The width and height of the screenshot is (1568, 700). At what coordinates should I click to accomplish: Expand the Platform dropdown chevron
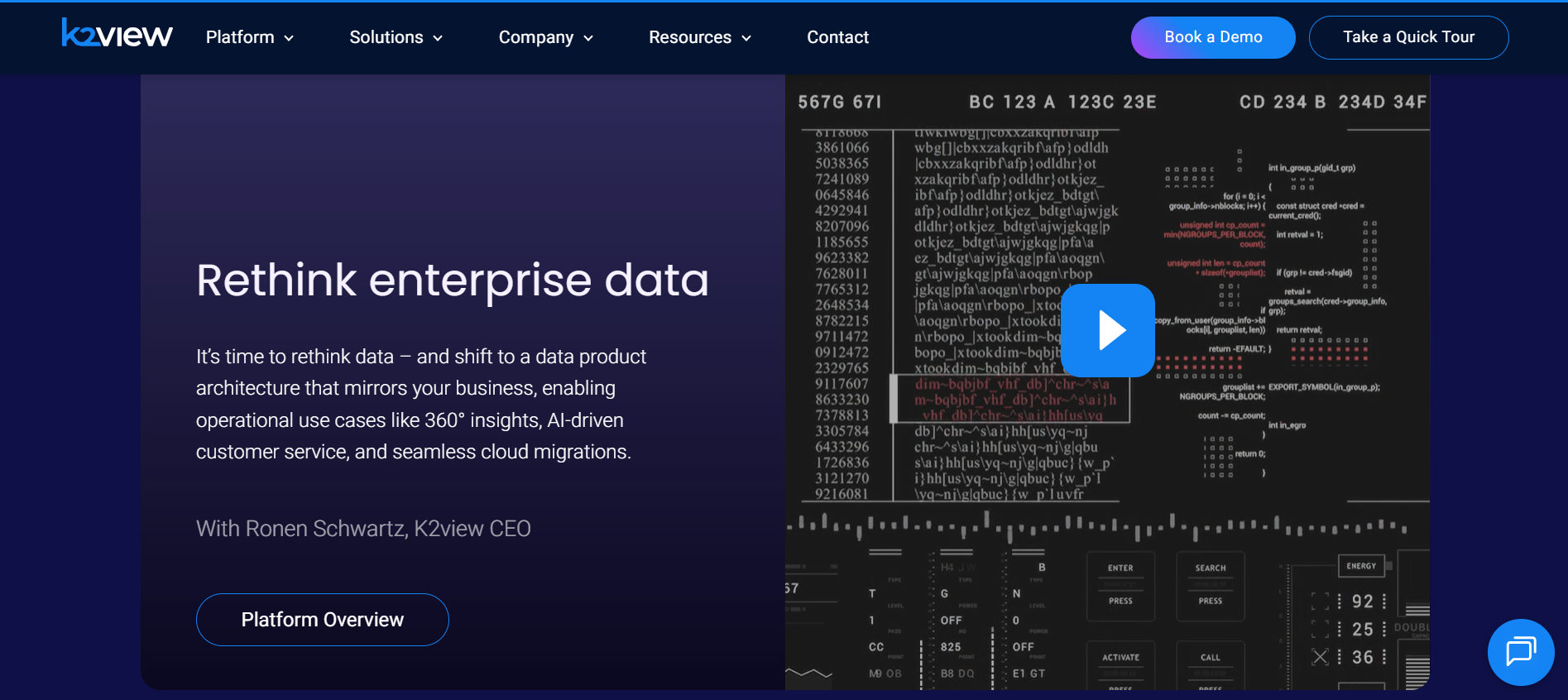point(289,38)
